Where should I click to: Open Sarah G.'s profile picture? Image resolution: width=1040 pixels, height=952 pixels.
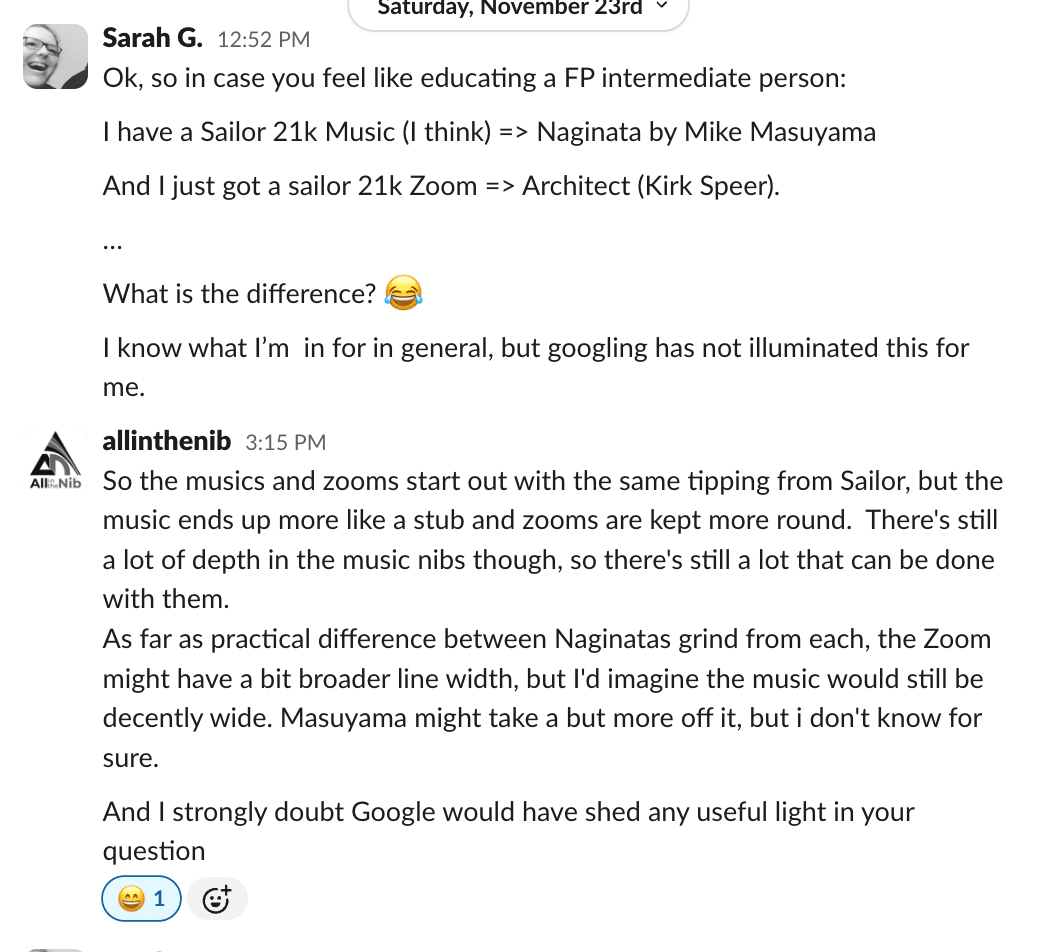(56, 56)
